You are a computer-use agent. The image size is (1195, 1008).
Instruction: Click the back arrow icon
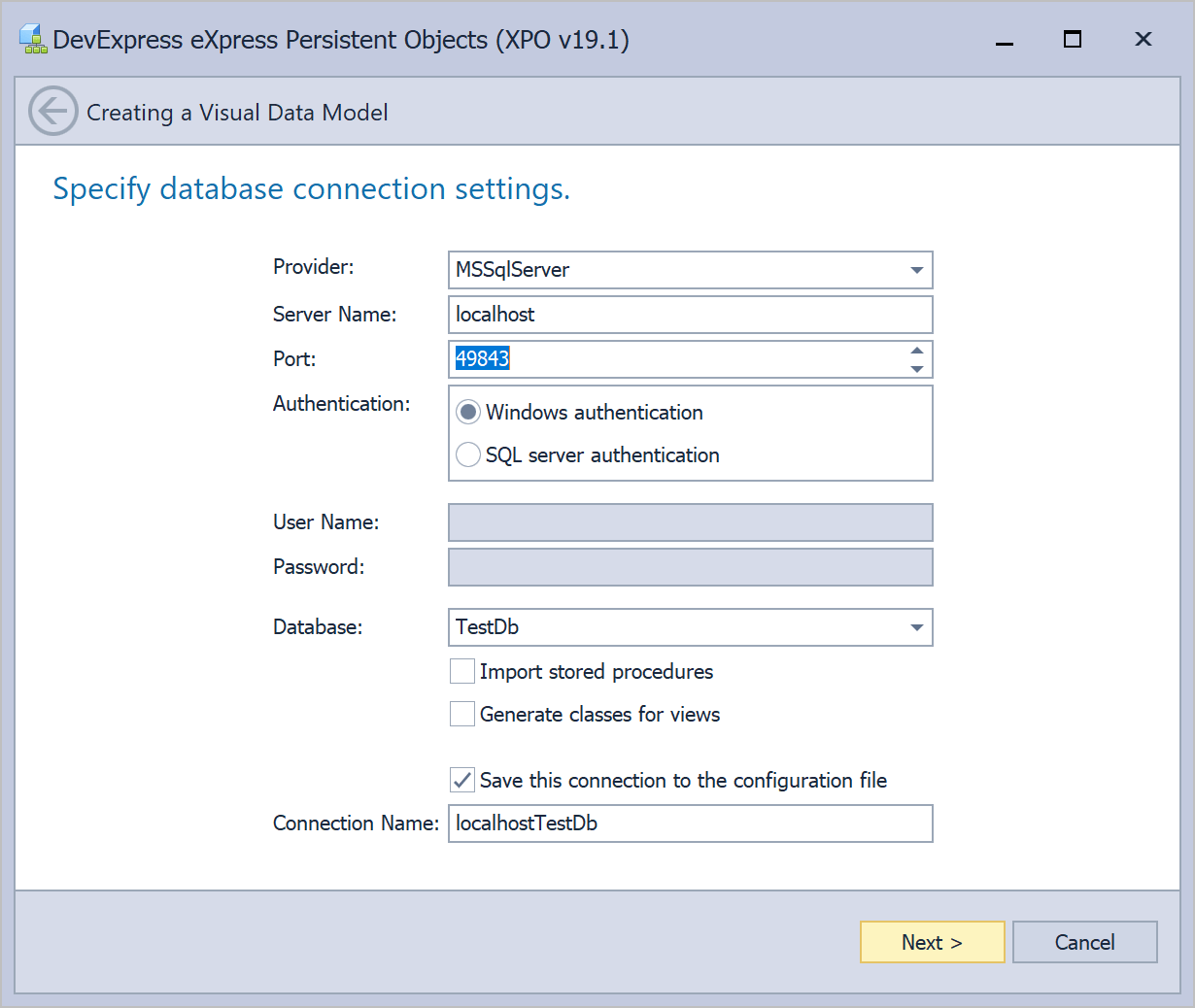coord(52,112)
